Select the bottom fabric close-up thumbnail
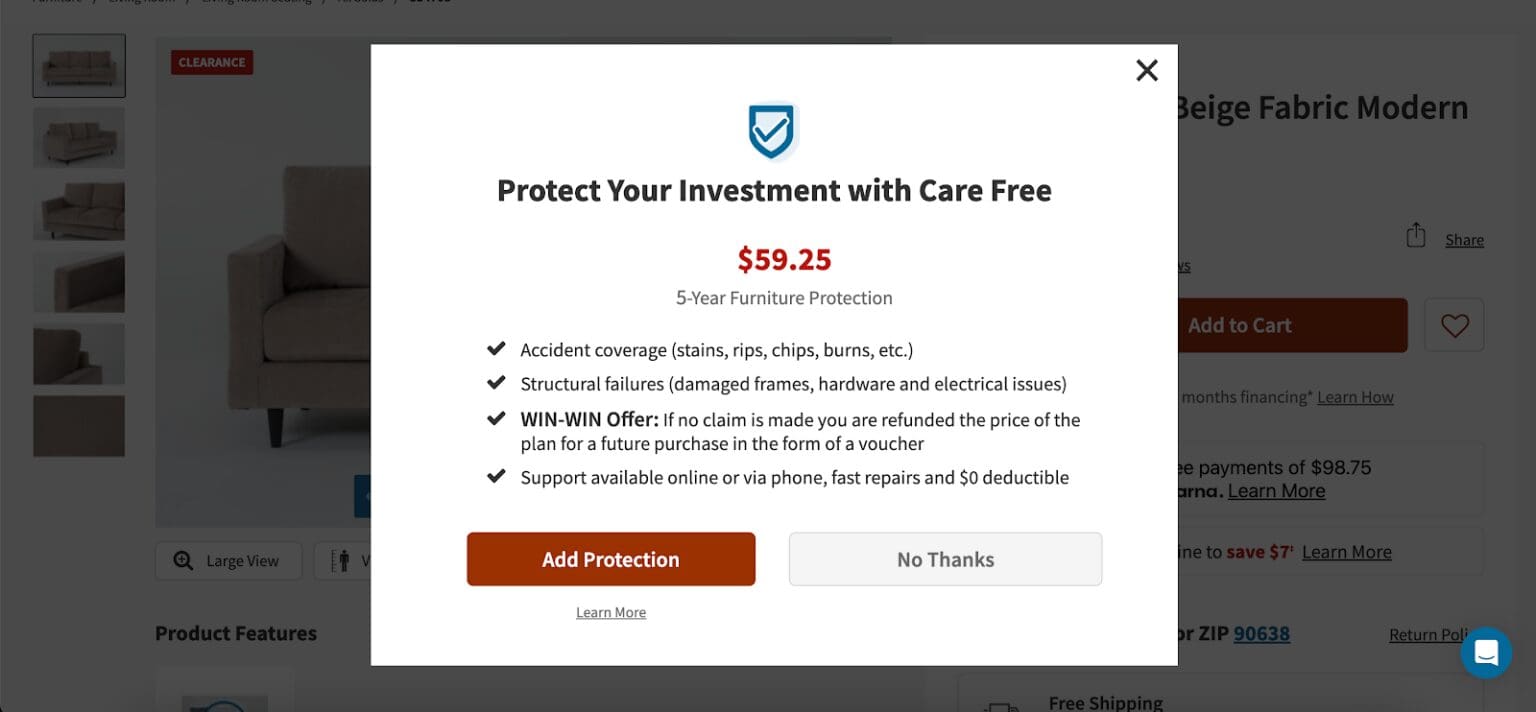 point(79,426)
